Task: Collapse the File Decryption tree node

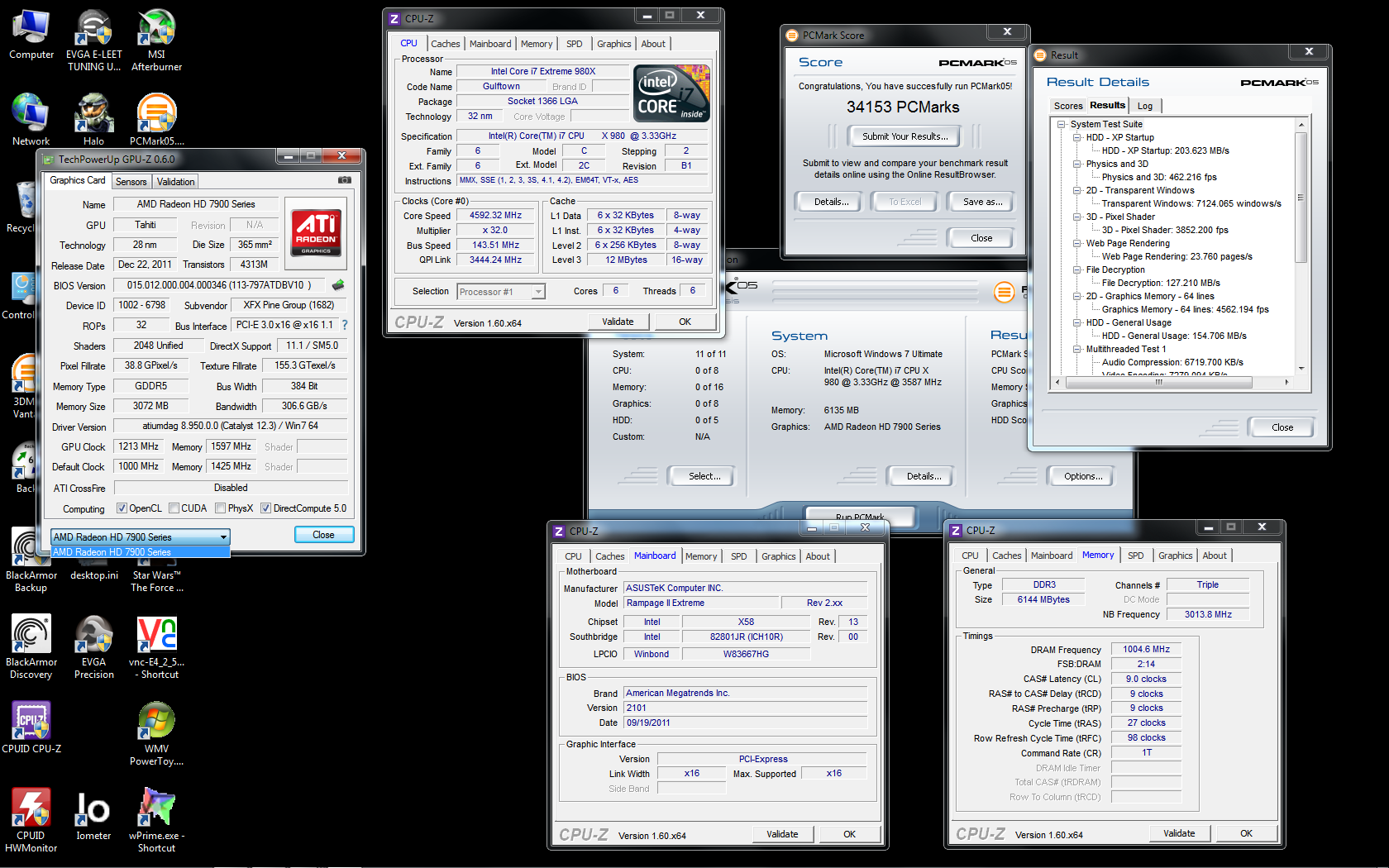Action: click(x=1077, y=269)
